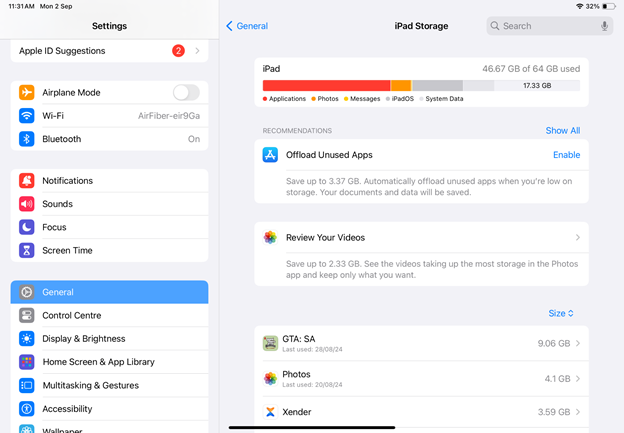The image size is (624, 433).
Task: Tap 46.67 GB of 64 GB used text
Action: pyautogui.click(x=531, y=69)
